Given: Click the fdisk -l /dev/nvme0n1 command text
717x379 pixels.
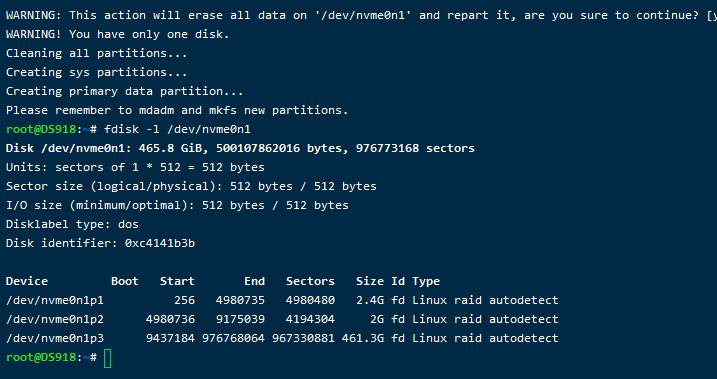Looking at the screenshot, I should click(x=177, y=129).
